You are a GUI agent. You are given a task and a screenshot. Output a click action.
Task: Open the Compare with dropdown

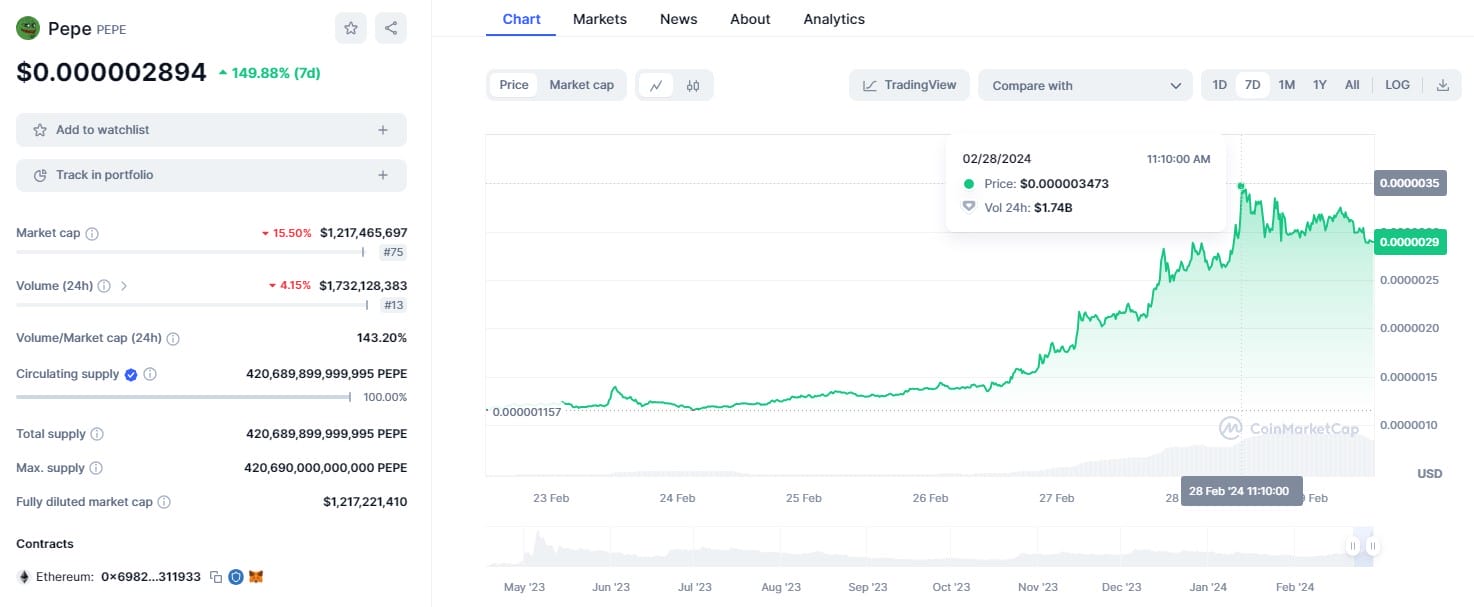point(1086,86)
